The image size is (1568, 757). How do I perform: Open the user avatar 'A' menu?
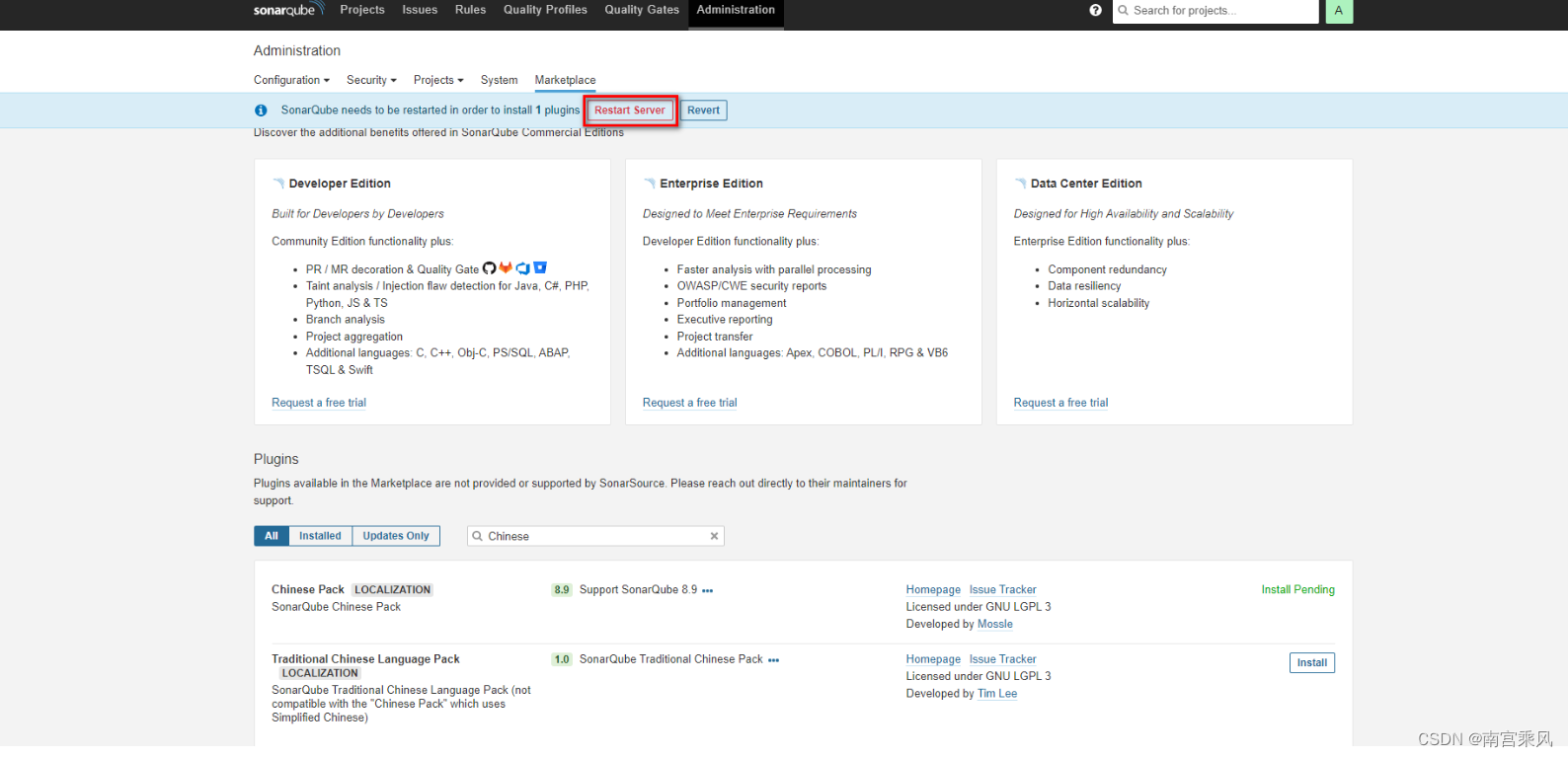1339,11
